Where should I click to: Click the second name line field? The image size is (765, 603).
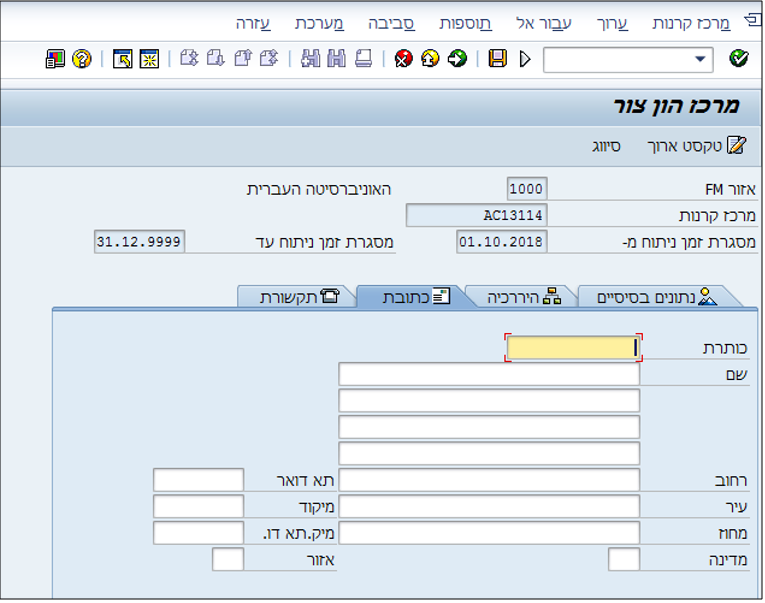click(489, 401)
